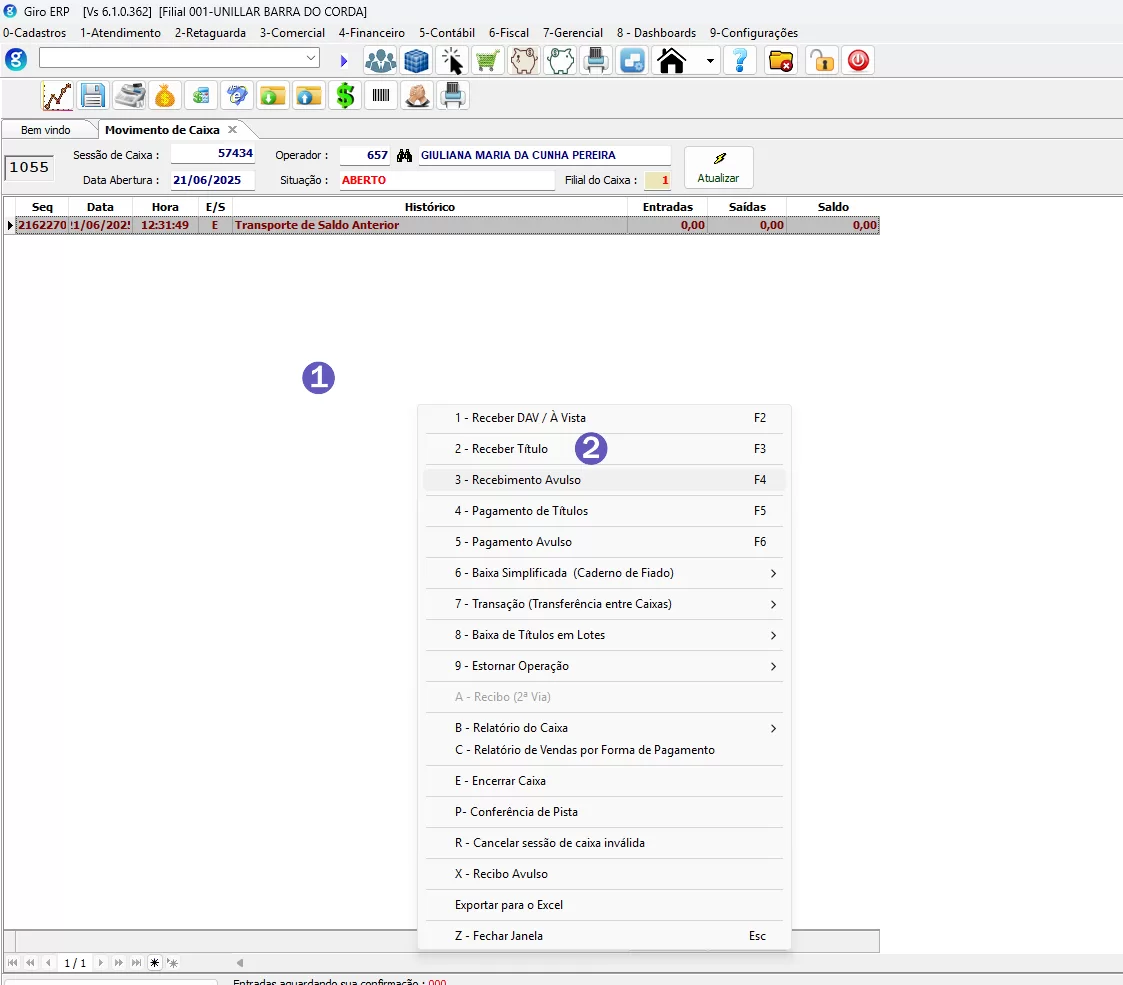1123x985 pixels.
Task: Open the 4-Financeiro menu
Action: [371, 33]
